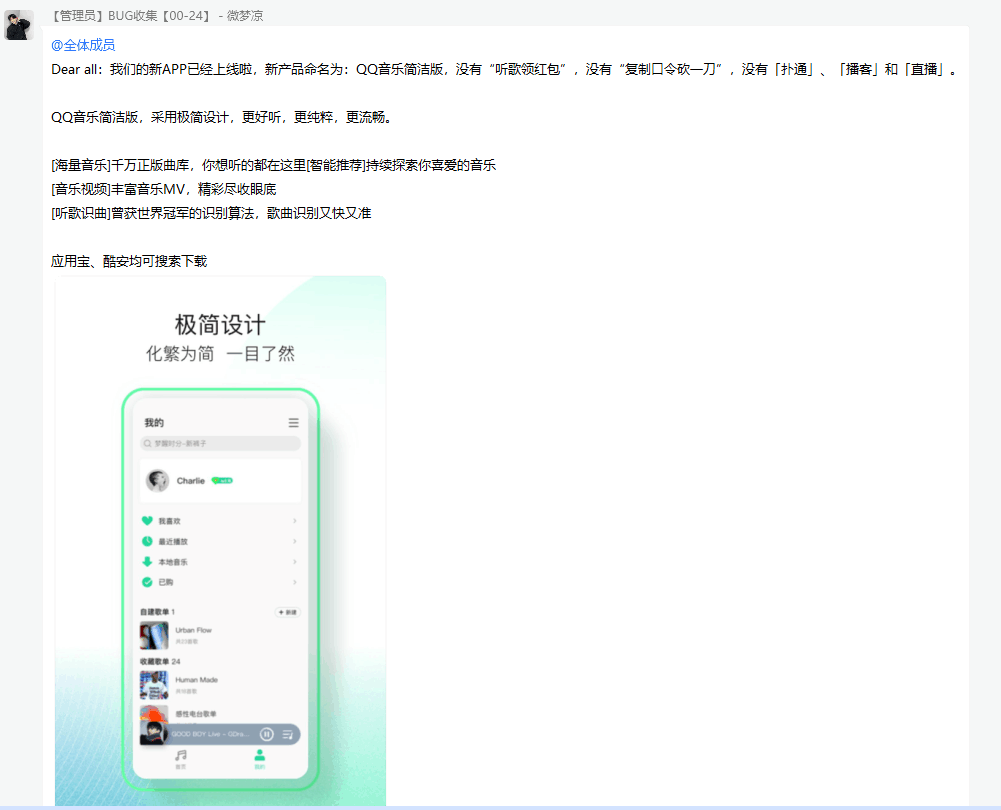Pause the playing track GOOD BOY Live
The width and height of the screenshot is (1001, 810).
(x=267, y=735)
